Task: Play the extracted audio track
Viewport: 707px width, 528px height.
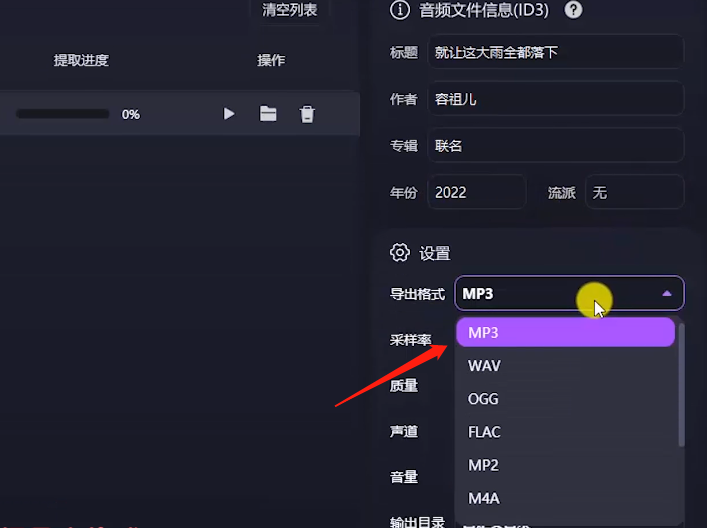Action: point(229,114)
